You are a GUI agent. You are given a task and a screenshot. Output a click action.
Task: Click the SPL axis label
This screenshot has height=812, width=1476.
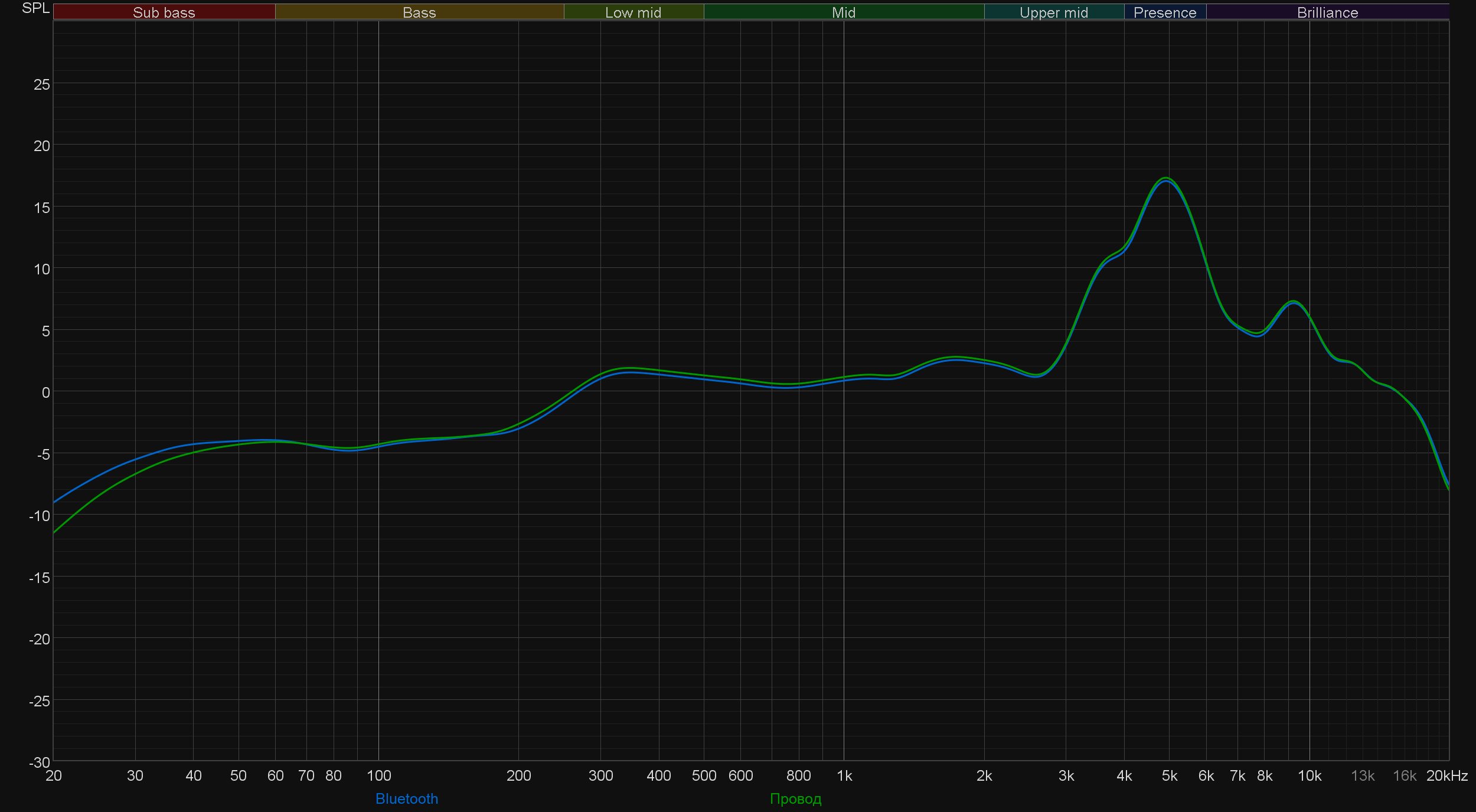click(35, 8)
